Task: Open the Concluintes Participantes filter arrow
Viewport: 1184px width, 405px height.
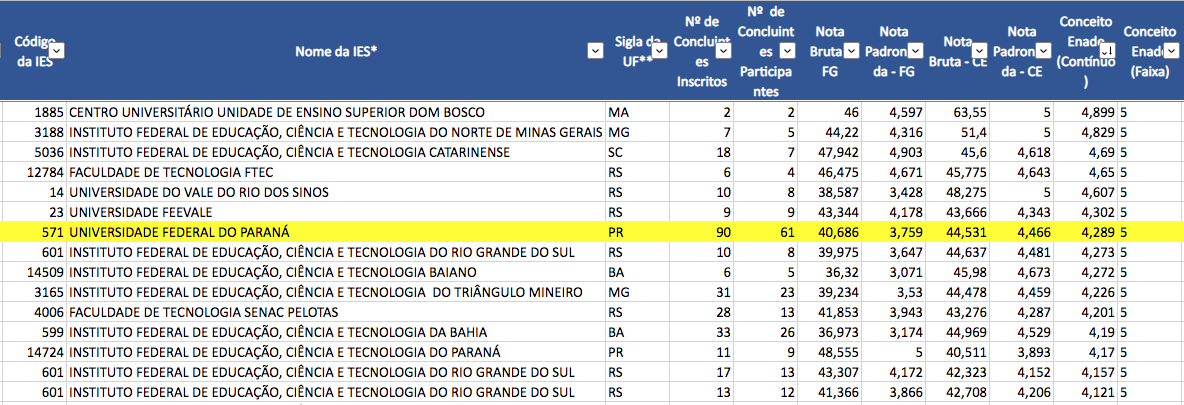Action: [x=786, y=50]
